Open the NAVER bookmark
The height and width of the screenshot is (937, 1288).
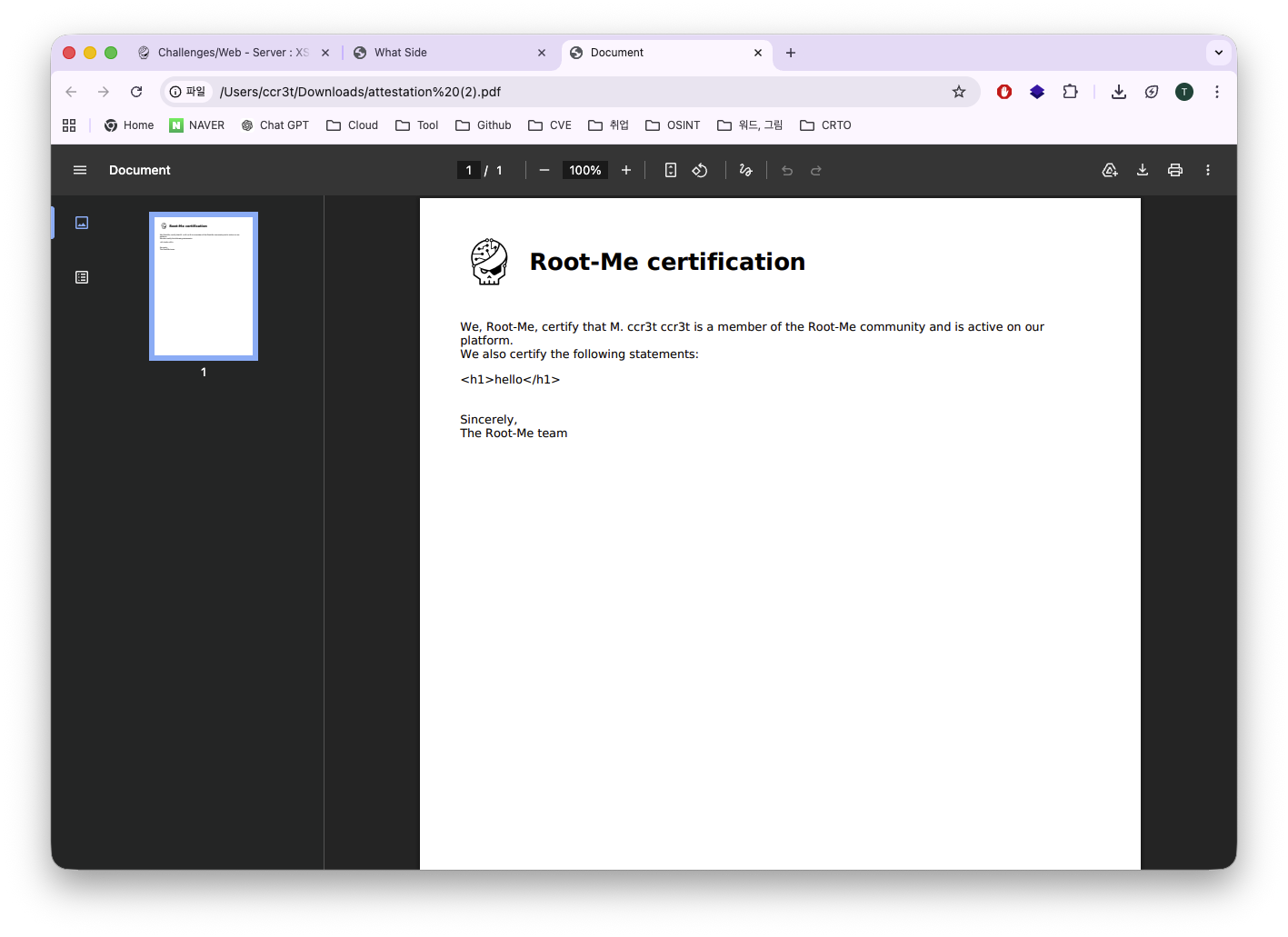(x=197, y=125)
